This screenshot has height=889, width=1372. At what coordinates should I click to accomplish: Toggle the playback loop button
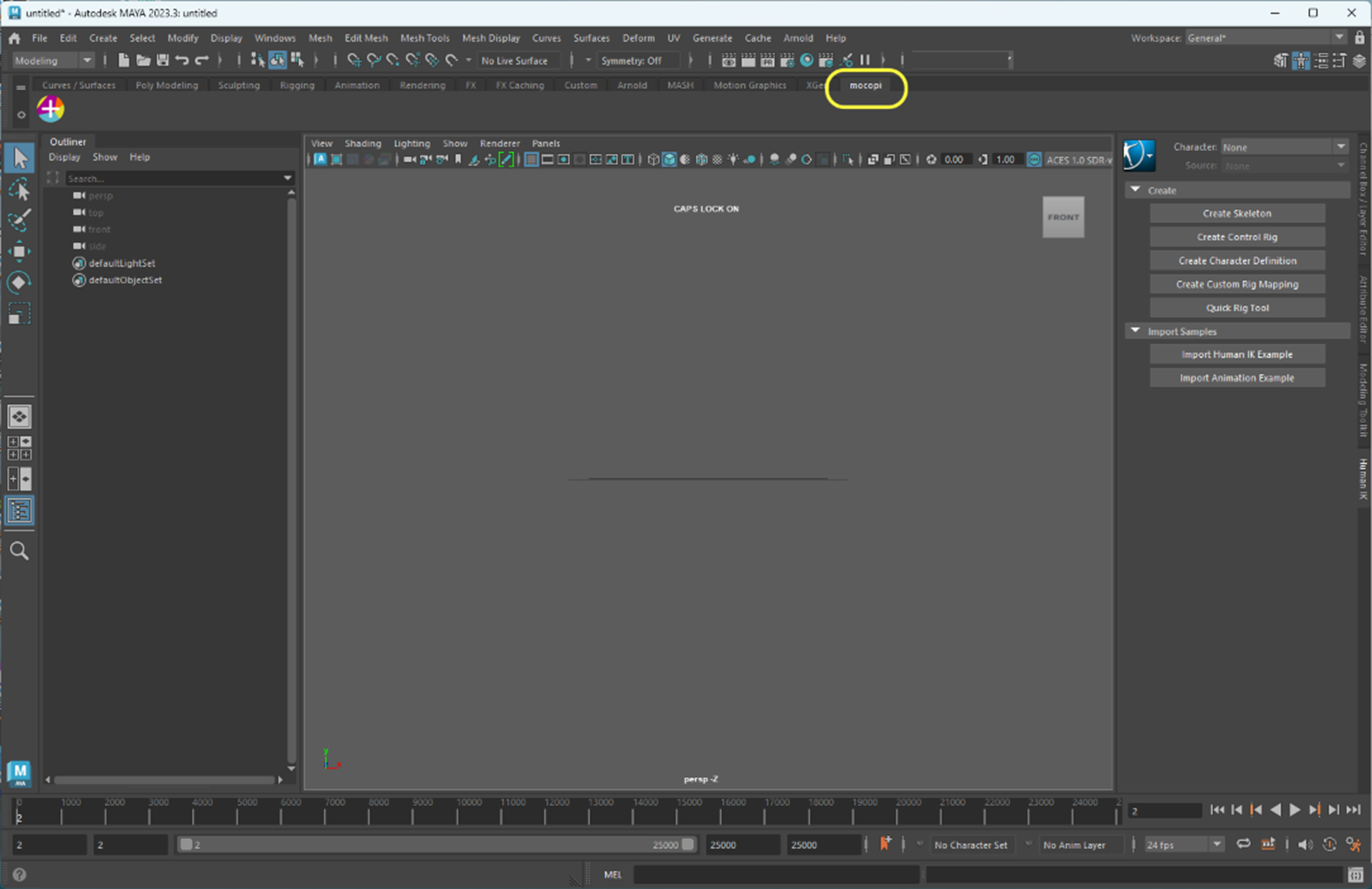[1243, 844]
